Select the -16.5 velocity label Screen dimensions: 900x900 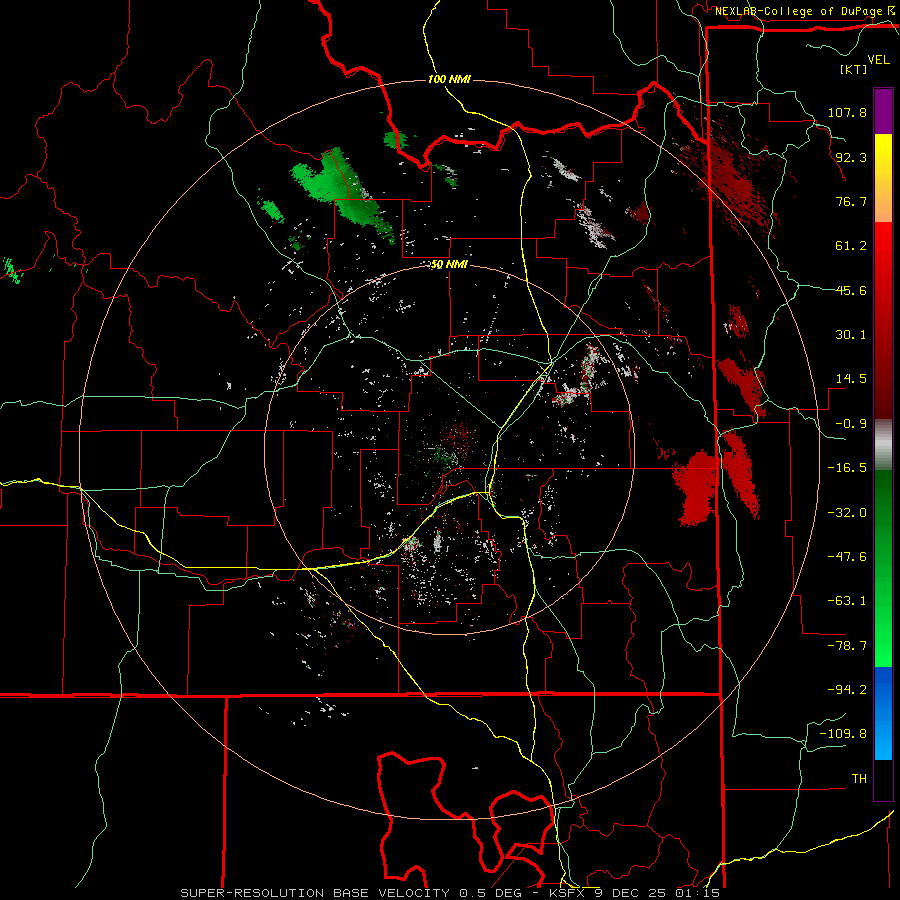coord(847,468)
